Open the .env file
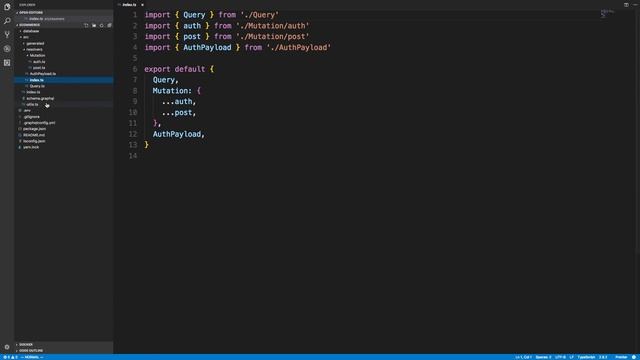640x360 pixels. 27,111
